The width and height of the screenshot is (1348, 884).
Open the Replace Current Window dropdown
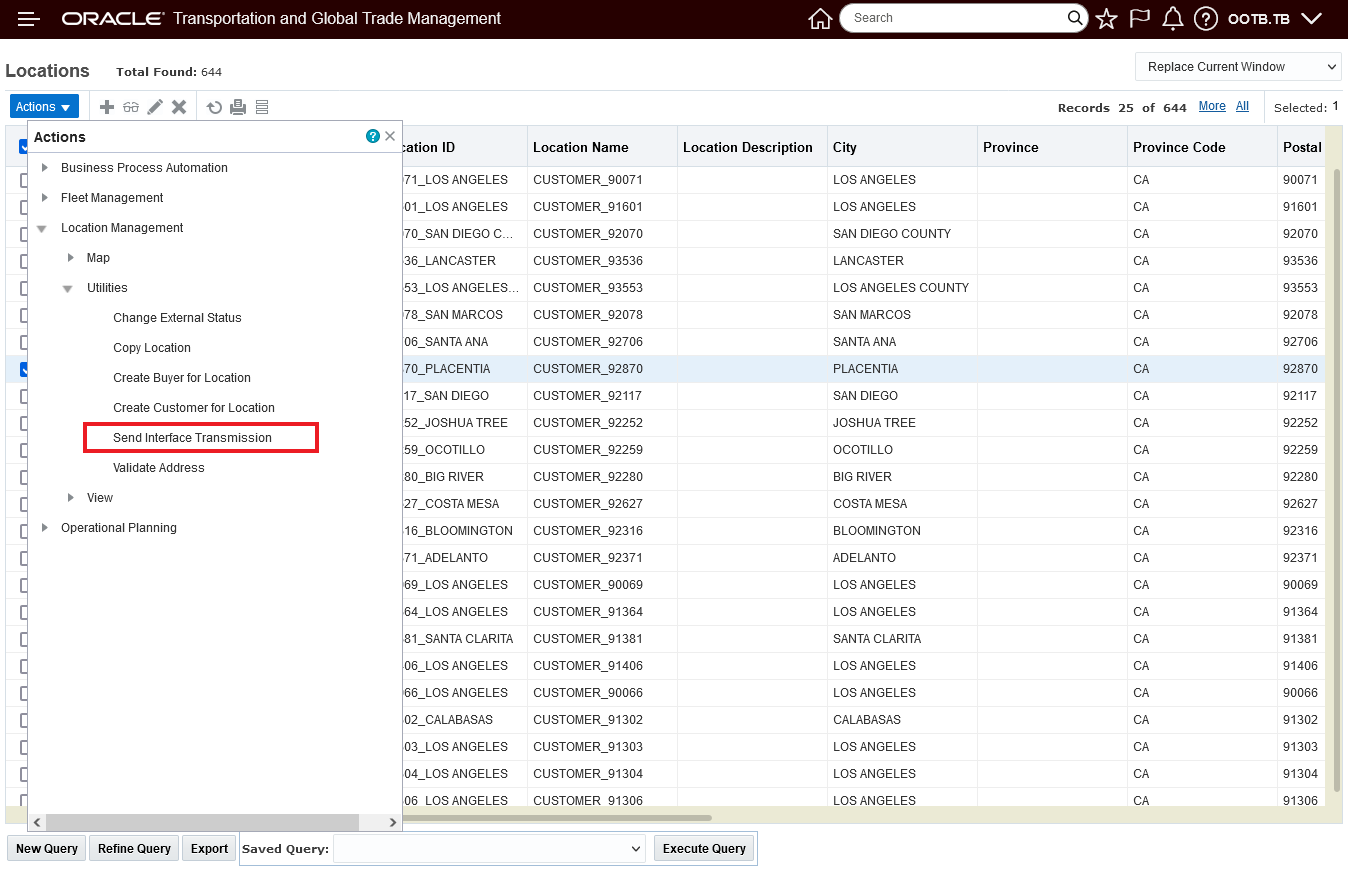1237,67
